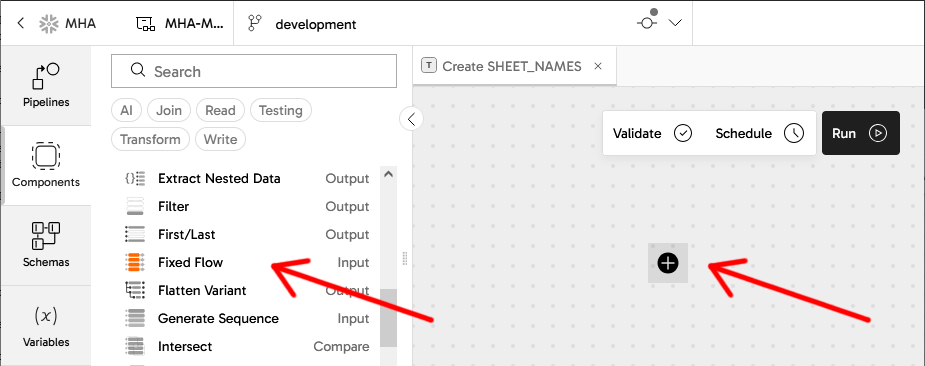Select the Generate Sequence component name
The image size is (925, 366).
(218, 318)
